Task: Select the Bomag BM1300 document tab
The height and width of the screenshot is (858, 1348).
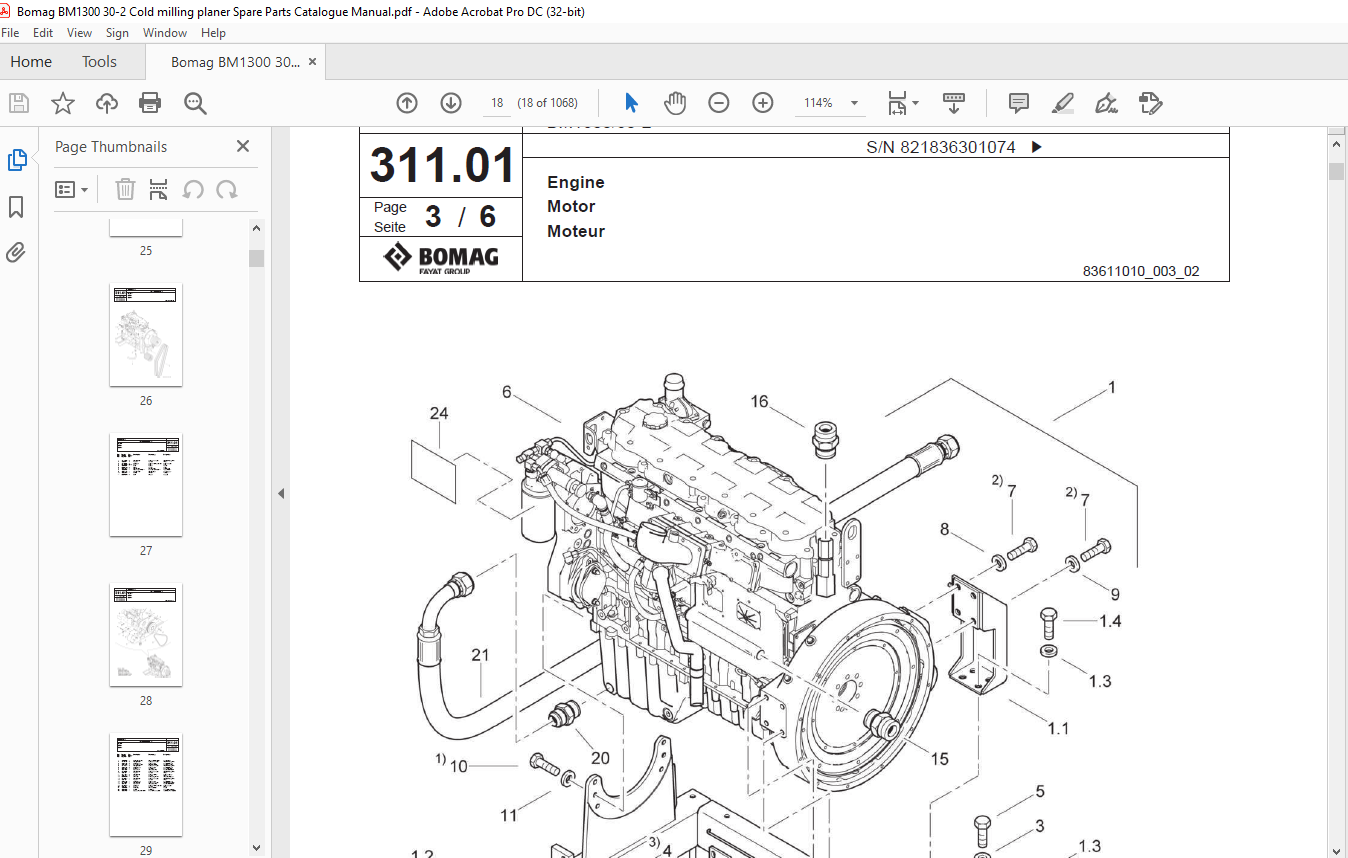Action: coord(235,62)
